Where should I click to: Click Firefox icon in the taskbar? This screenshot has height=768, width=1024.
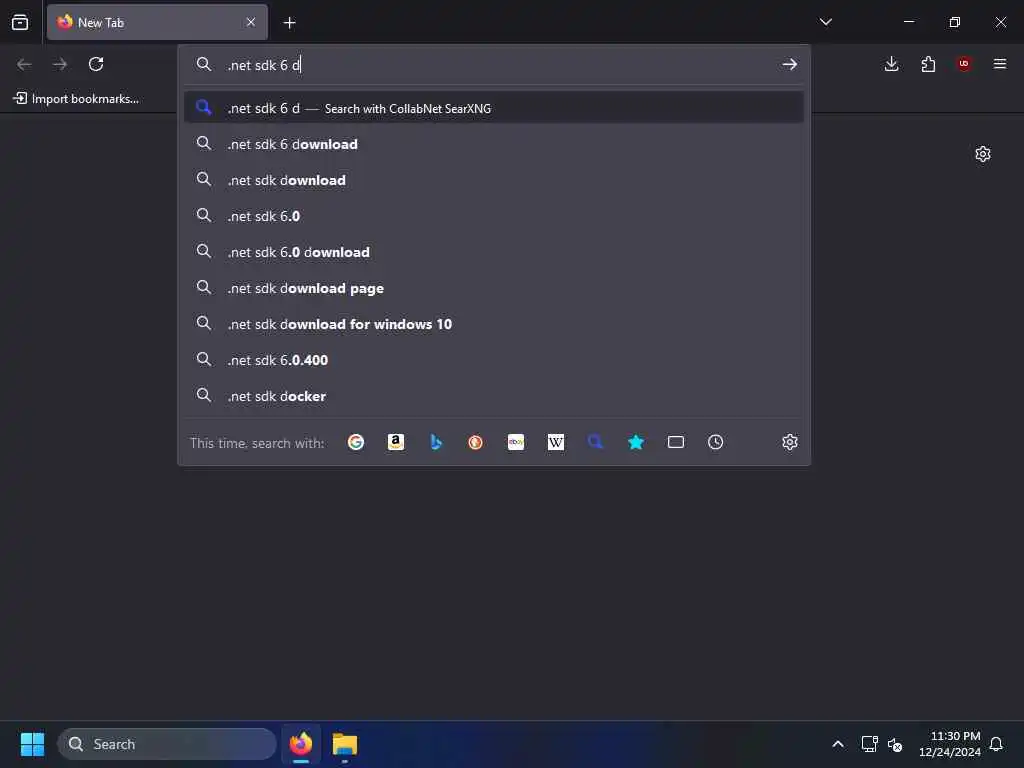pyautogui.click(x=301, y=744)
